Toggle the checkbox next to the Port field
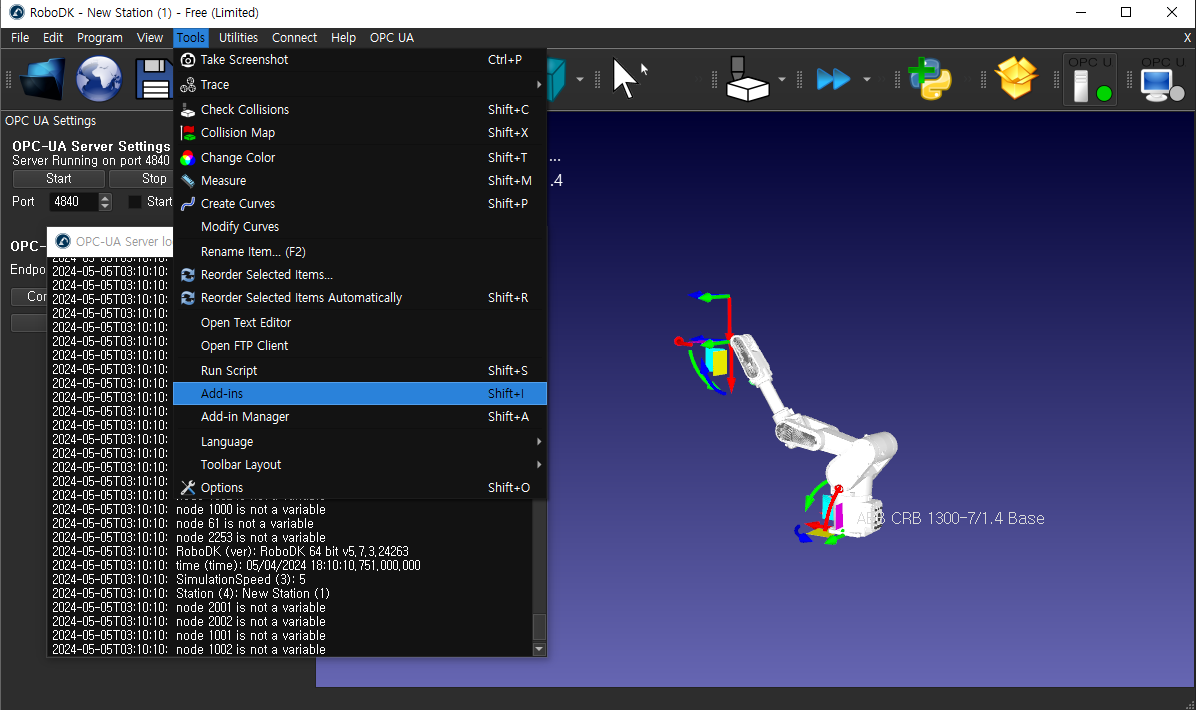The height and width of the screenshot is (710, 1196). click(134, 202)
